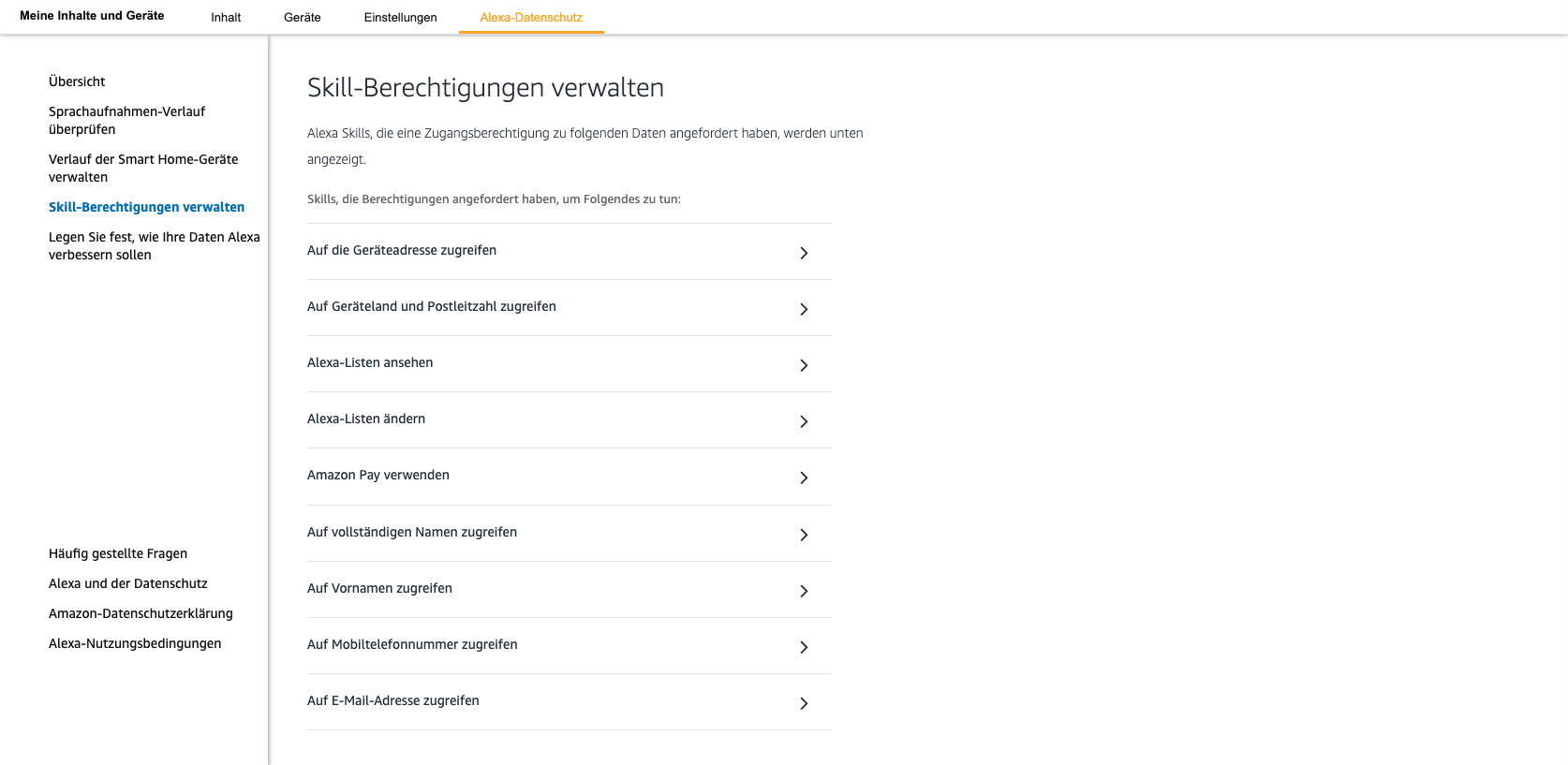Open the Geräte tab
The width and height of the screenshot is (1568, 765).
[x=303, y=18]
